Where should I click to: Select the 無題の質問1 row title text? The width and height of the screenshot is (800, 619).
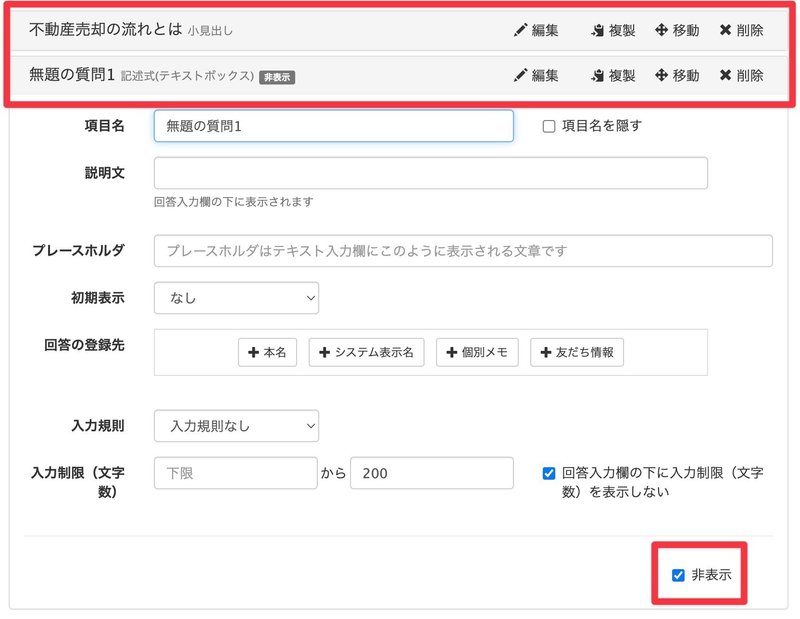[x=72, y=75]
